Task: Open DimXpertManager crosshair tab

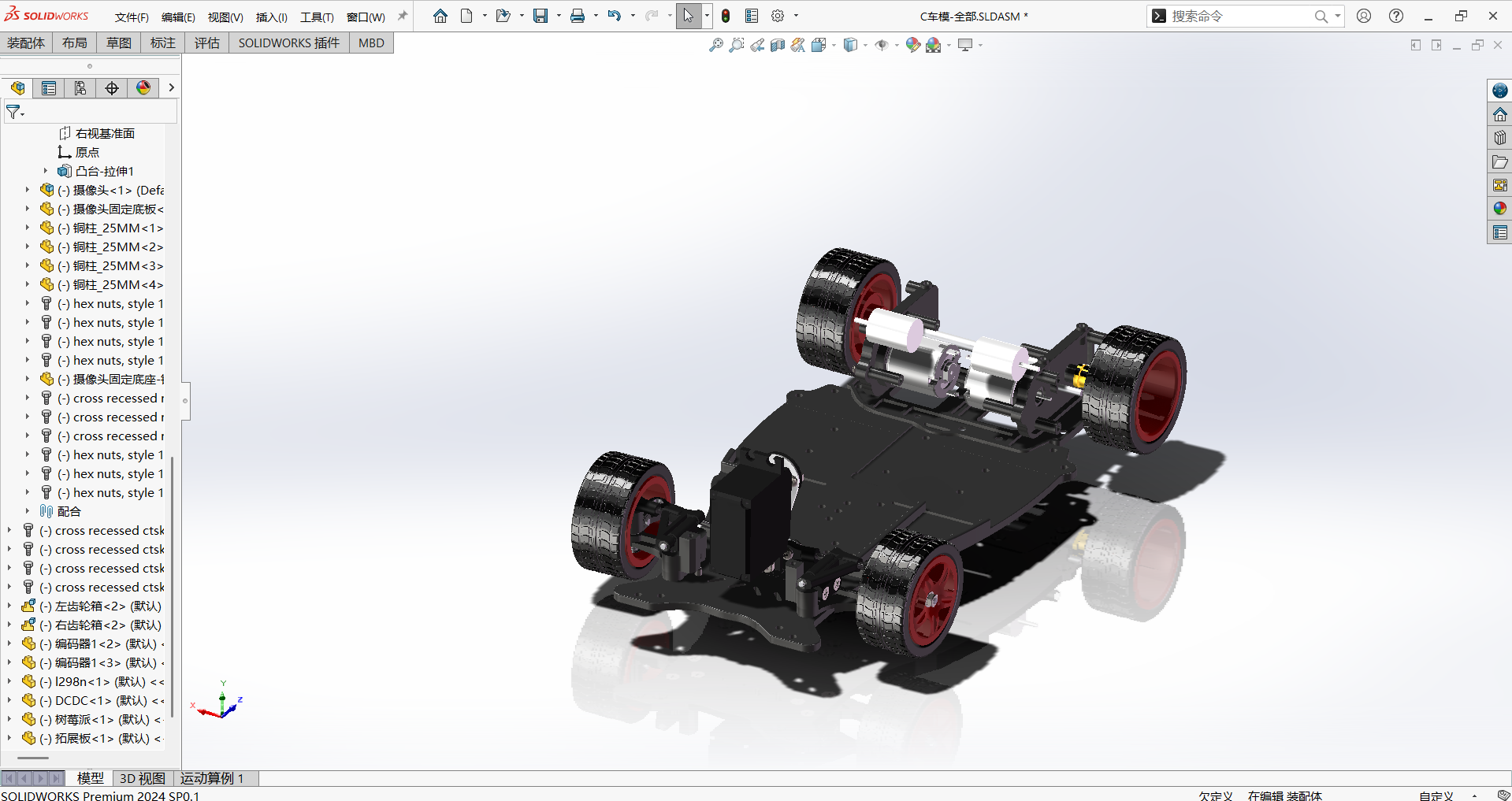Action: 112,87
